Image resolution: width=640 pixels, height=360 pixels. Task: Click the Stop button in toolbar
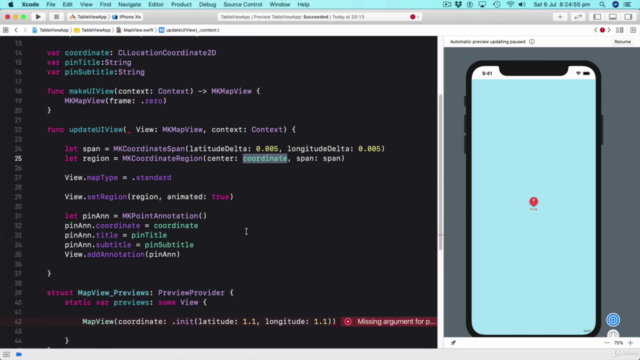56,17
